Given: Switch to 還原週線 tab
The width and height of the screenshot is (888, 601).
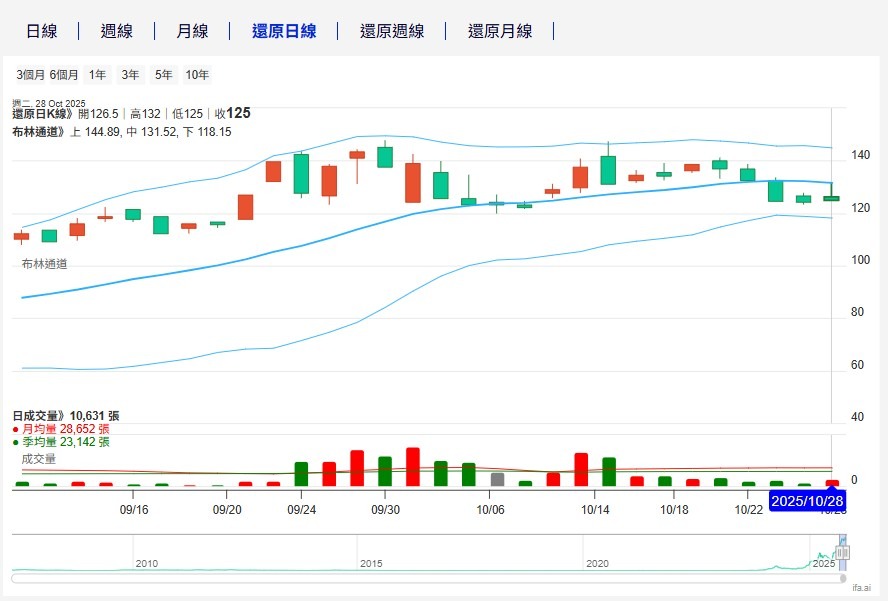Looking at the screenshot, I should point(392,31).
